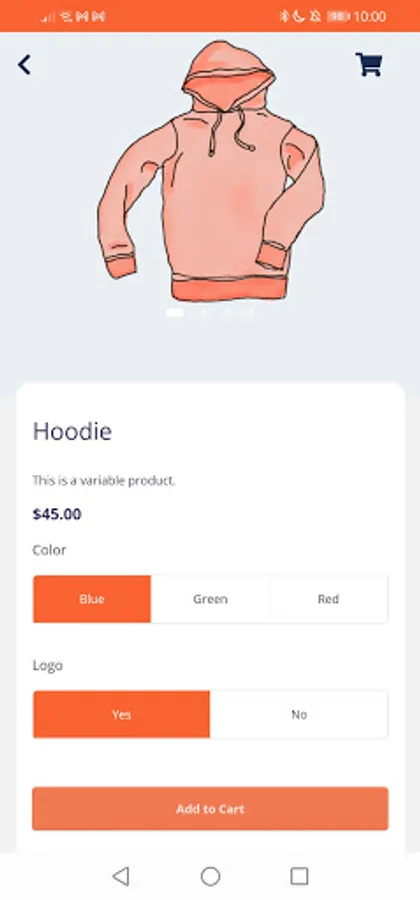Select Green color option
The width and height of the screenshot is (420, 900).
210,599
